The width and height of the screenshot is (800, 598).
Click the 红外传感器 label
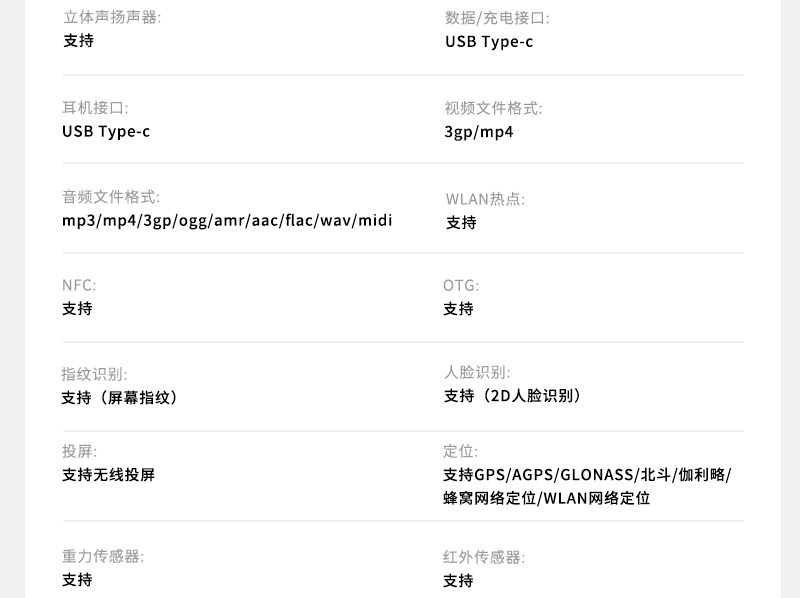point(484,557)
